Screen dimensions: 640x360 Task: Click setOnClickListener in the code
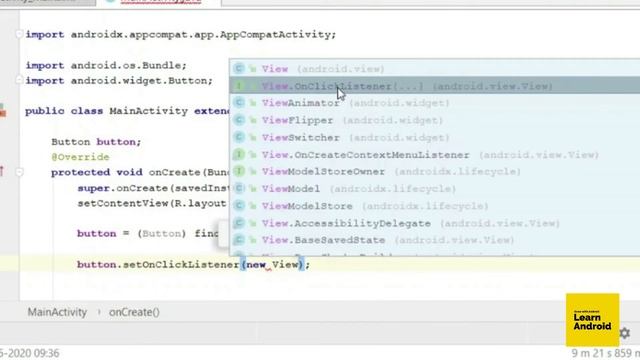(x=181, y=264)
